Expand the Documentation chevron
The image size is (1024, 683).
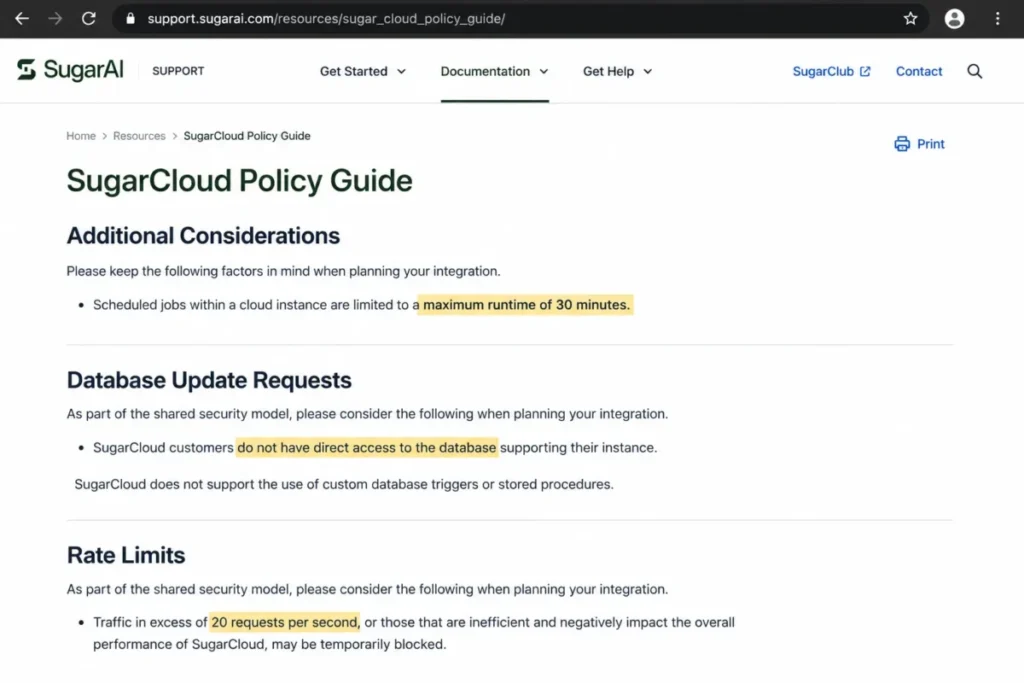(543, 71)
